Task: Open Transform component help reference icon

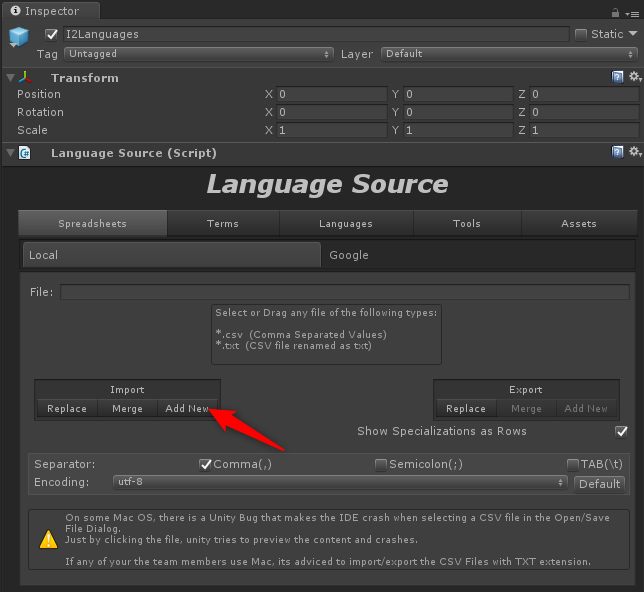Action: click(x=618, y=77)
